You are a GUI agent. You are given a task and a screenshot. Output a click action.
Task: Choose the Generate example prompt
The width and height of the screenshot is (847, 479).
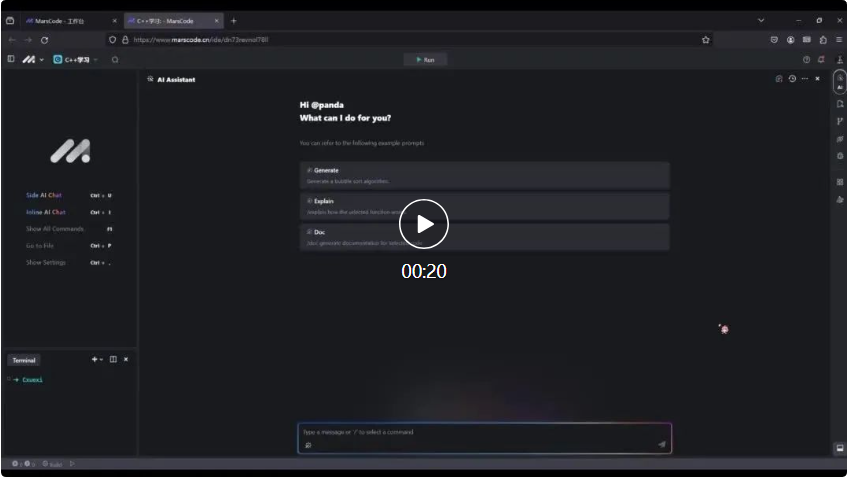click(484, 175)
